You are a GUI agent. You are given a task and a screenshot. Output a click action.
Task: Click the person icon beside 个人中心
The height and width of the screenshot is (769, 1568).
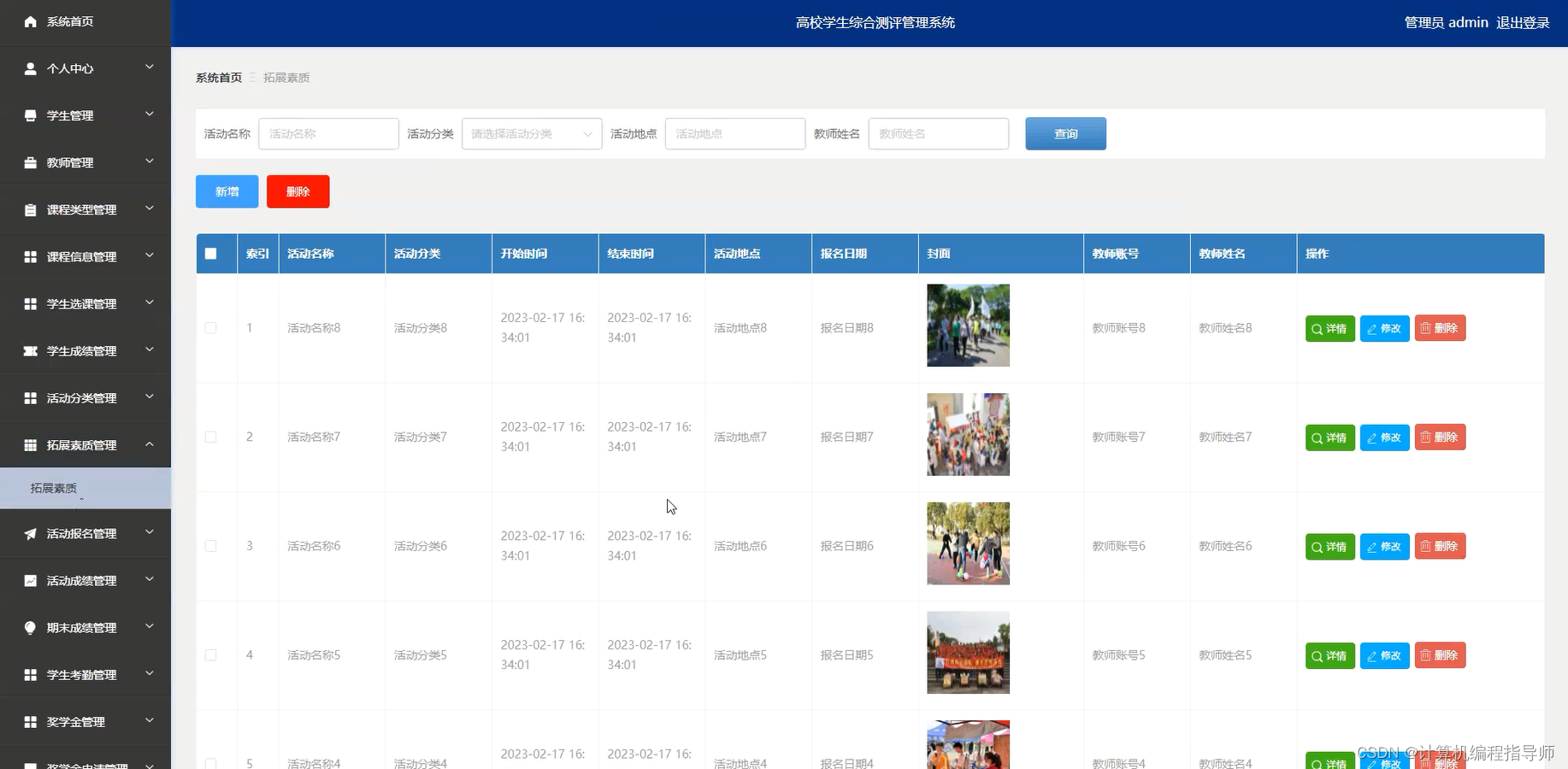pos(30,68)
